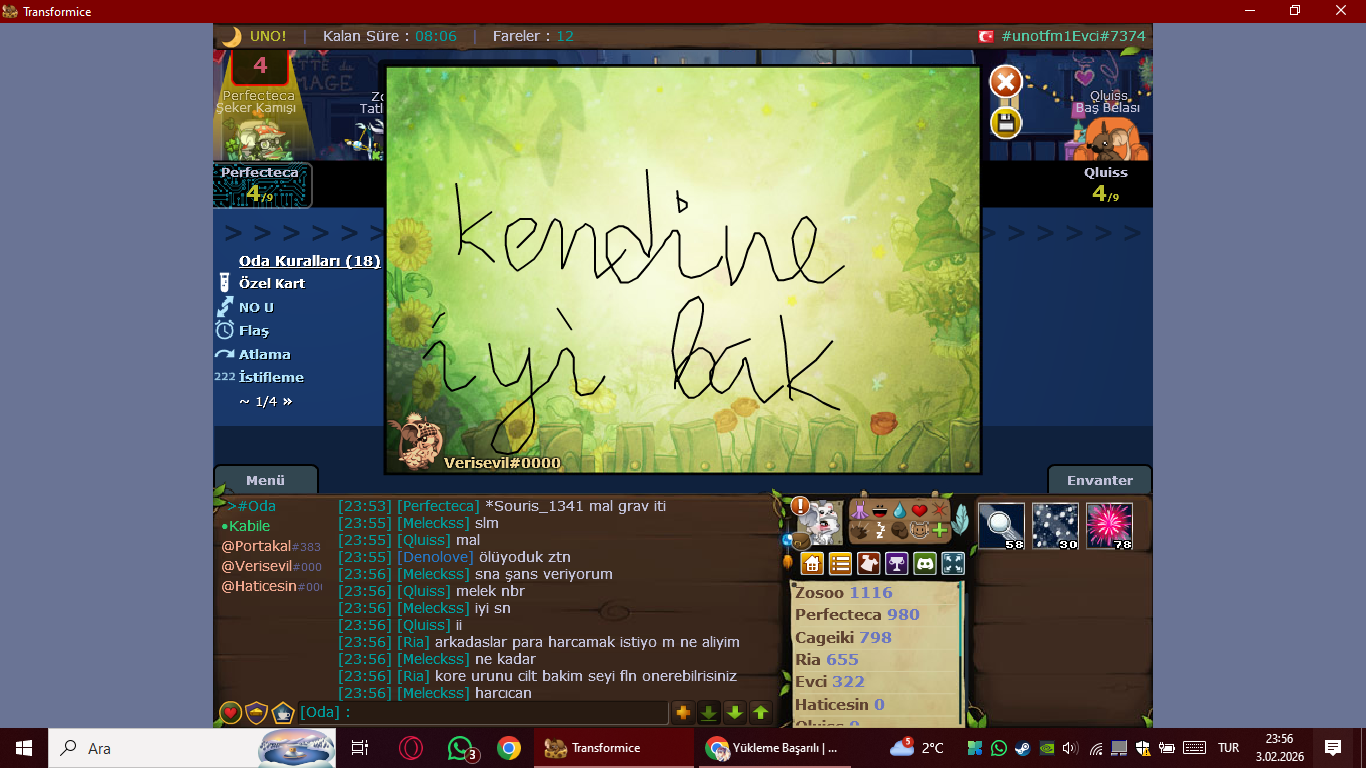Image resolution: width=1366 pixels, height=768 pixels.
Task: Click the red heart icon beside chat input
Action: pyautogui.click(x=231, y=712)
